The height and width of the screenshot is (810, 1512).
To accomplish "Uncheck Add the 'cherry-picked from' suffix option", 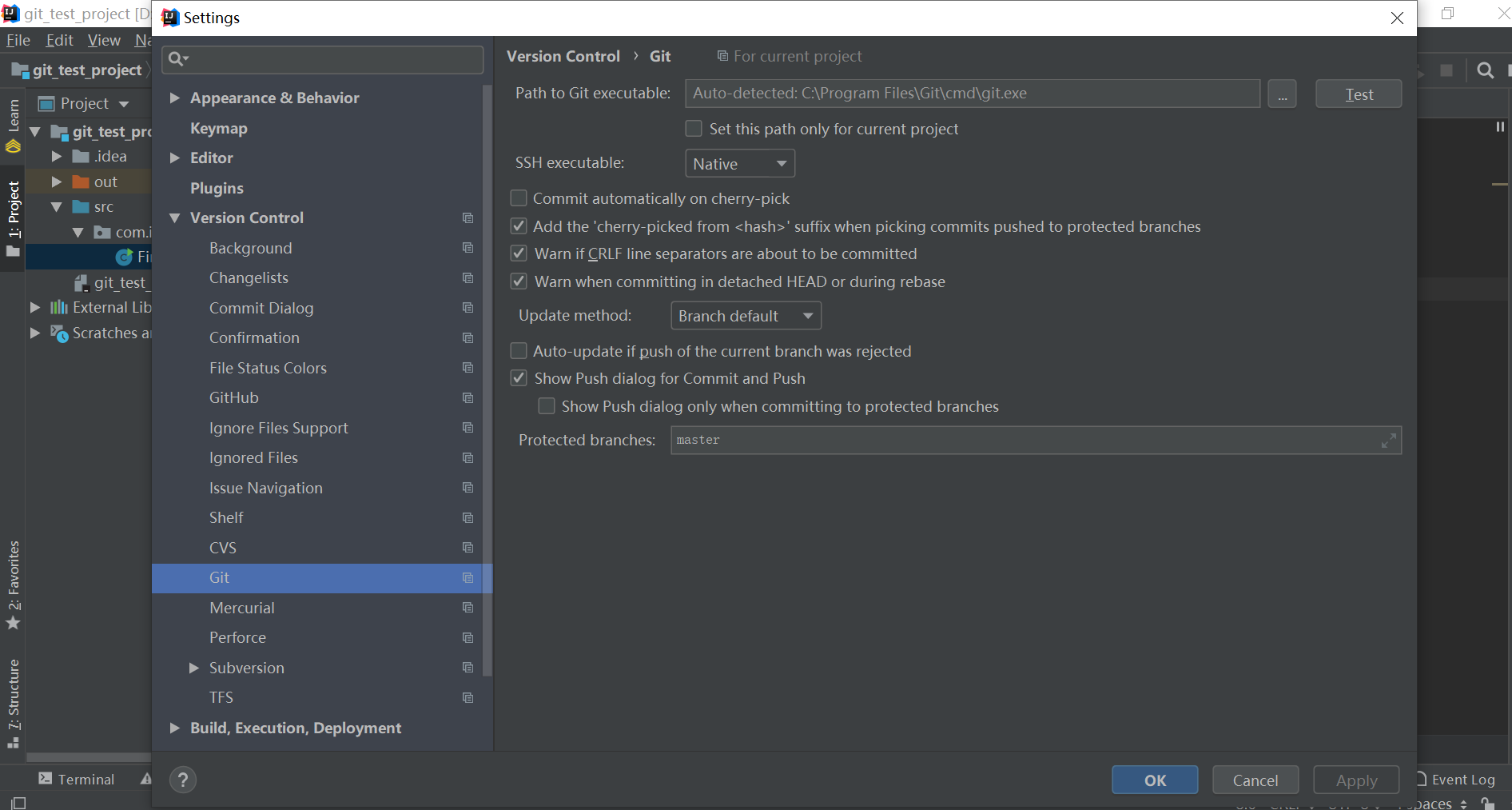I will 519,226.
